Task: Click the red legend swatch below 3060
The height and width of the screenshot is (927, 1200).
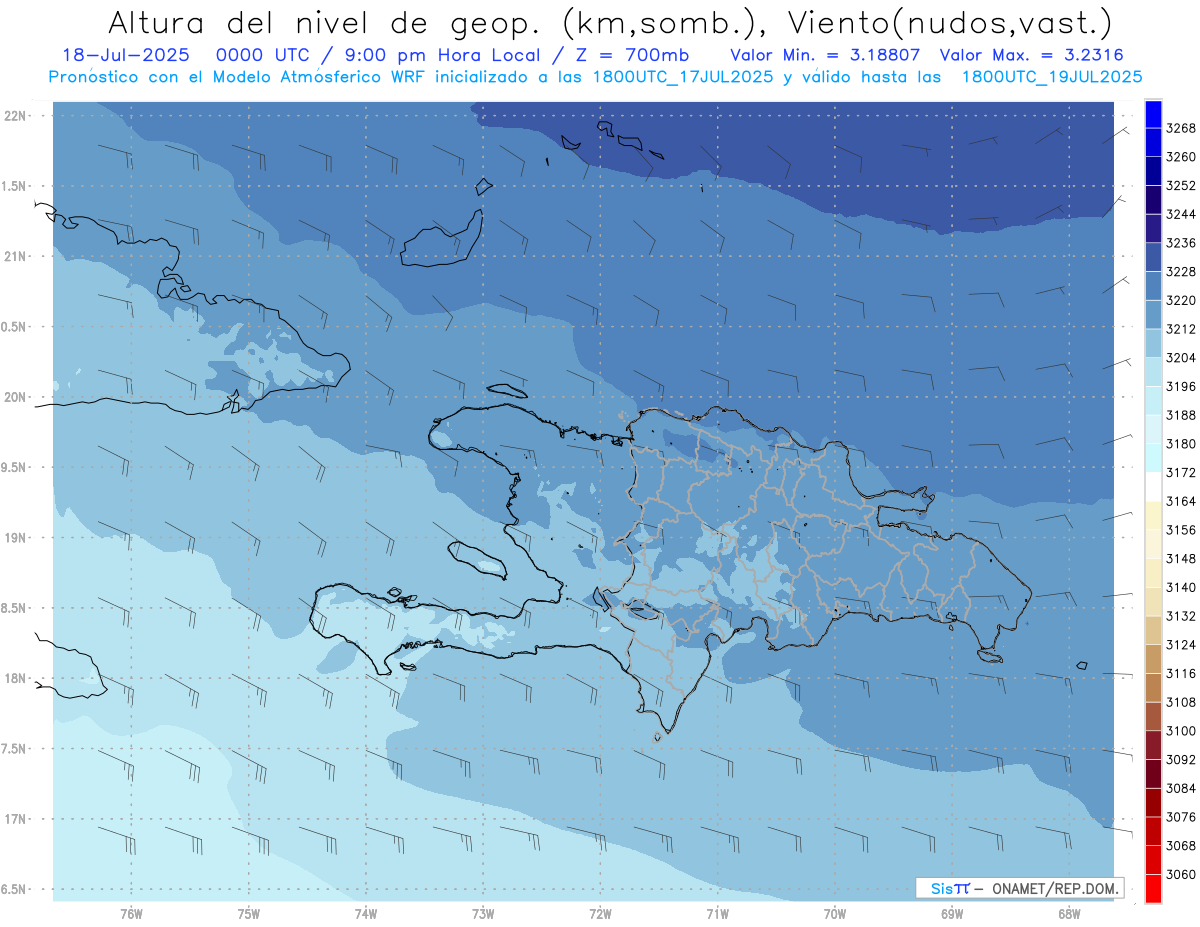Action: tap(1153, 888)
